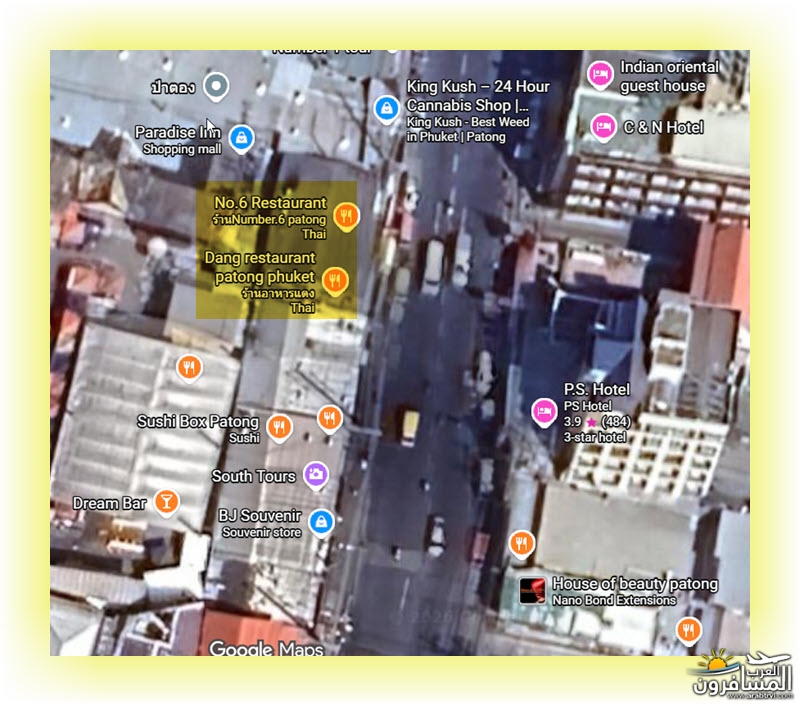Viewport: 800px width, 706px height.
Task: Select the South Tours purple camera pin
Action: 315,474
